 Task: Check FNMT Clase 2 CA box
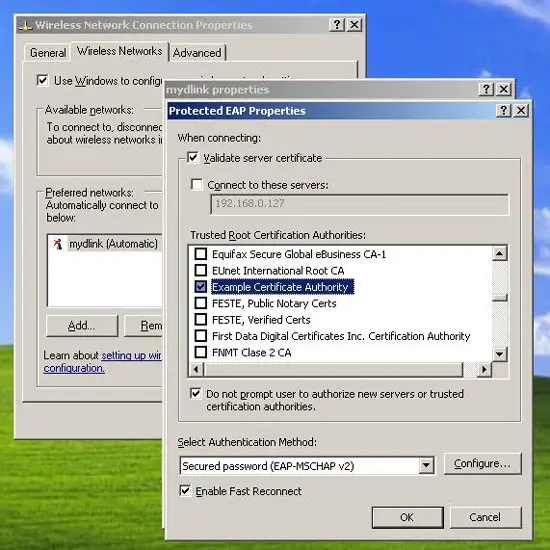pos(201,352)
